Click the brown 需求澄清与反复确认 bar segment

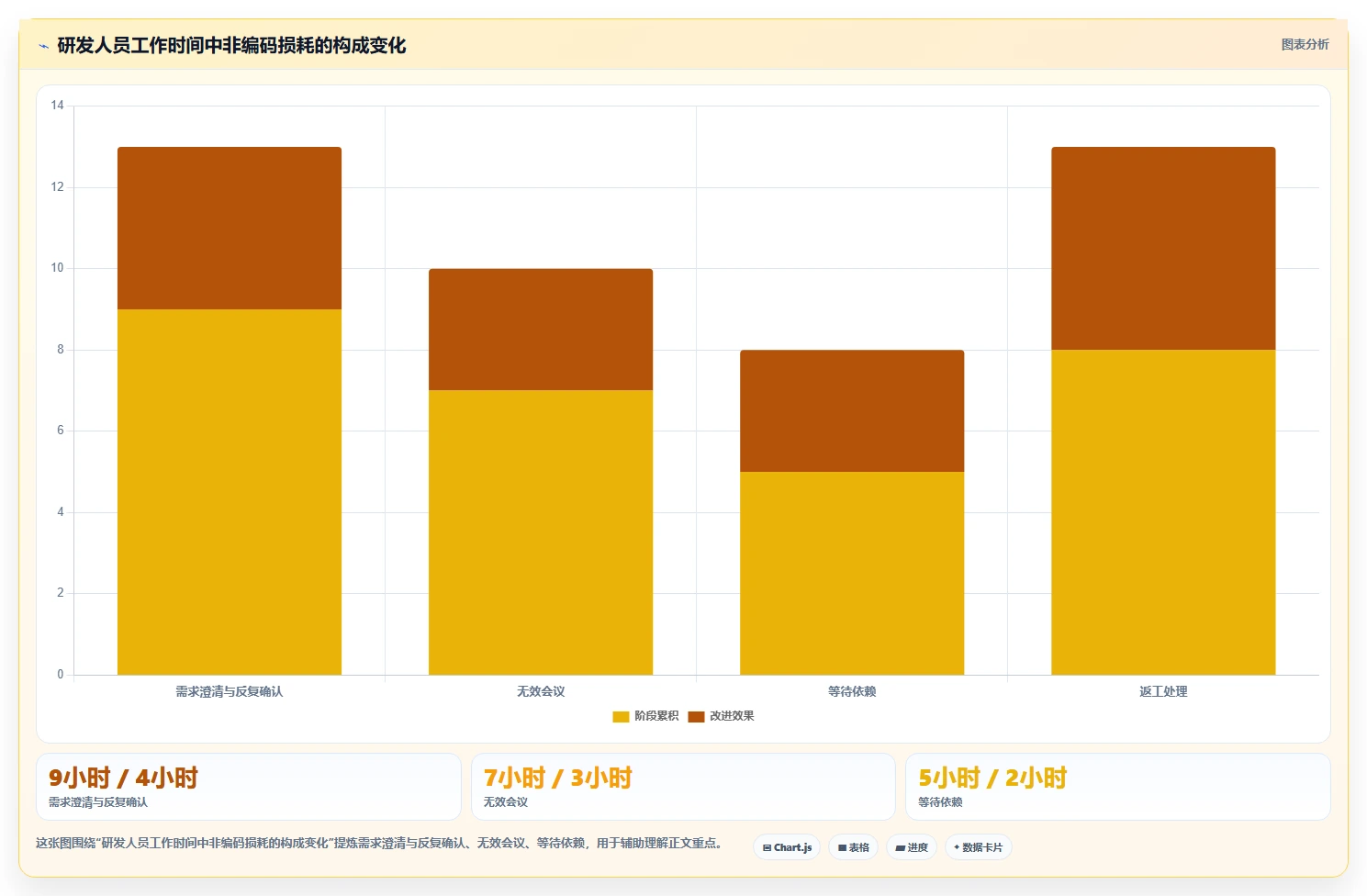point(230,228)
